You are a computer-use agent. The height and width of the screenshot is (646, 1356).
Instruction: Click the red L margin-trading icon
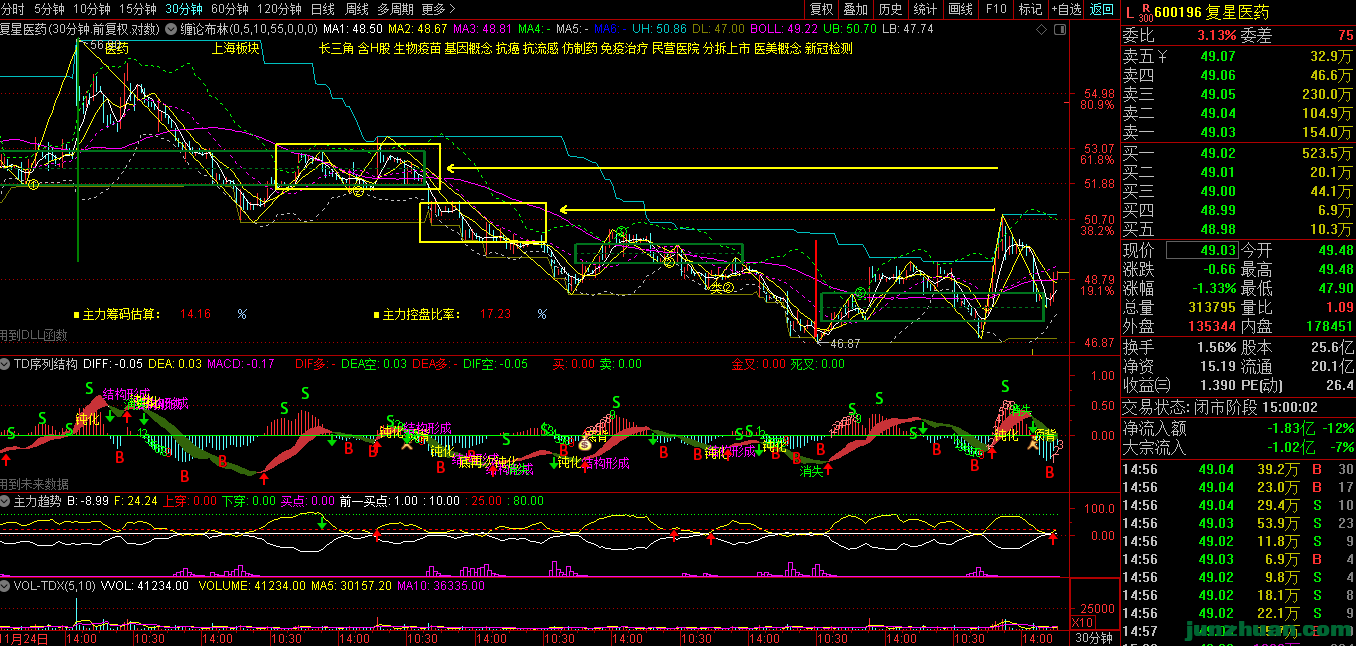pyautogui.click(x=1129, y=12)
